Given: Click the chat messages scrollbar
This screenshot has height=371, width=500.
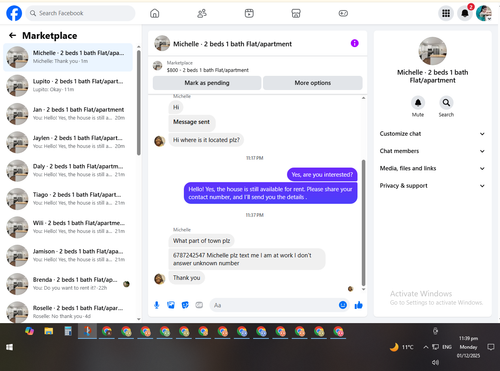Looking at the screenshot, I should point(363,223).
